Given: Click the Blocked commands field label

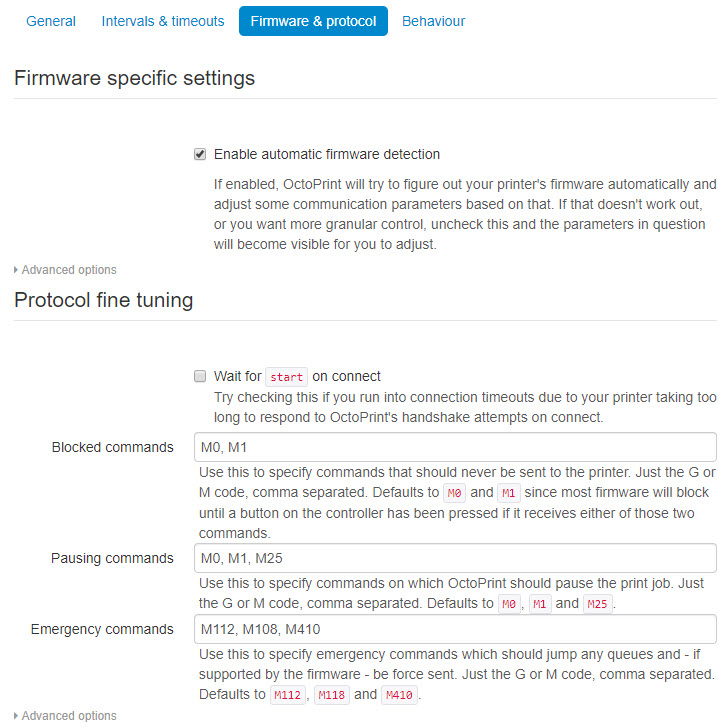Looking at the screenshot, I should click(x=112, y=447).
